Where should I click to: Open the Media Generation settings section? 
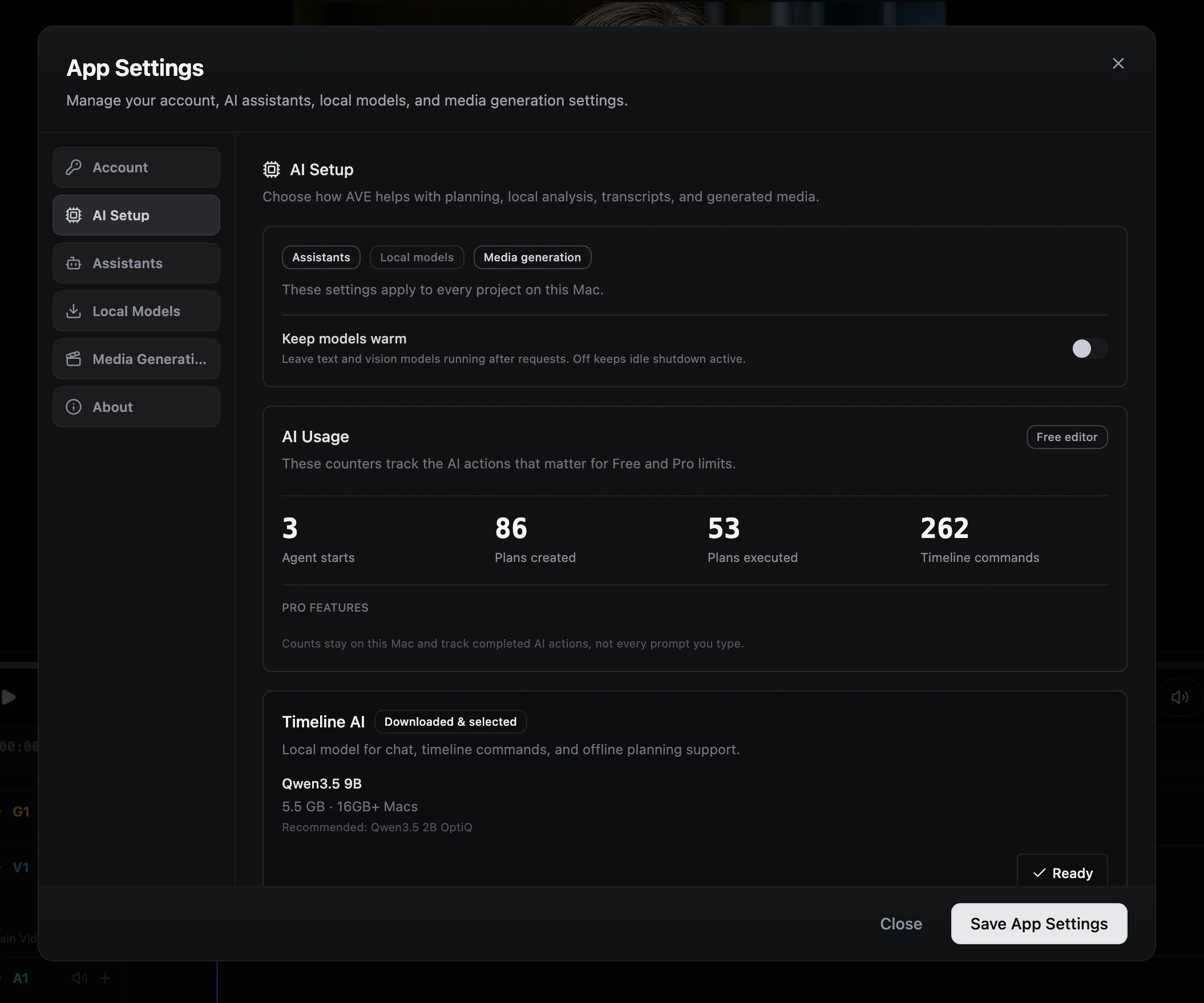coord(136,359)
